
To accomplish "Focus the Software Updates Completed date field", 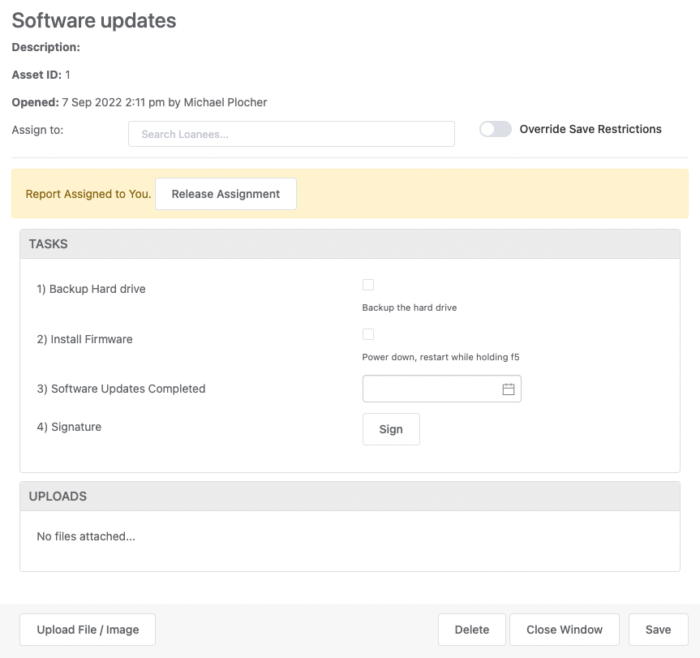I will [431, 389].
